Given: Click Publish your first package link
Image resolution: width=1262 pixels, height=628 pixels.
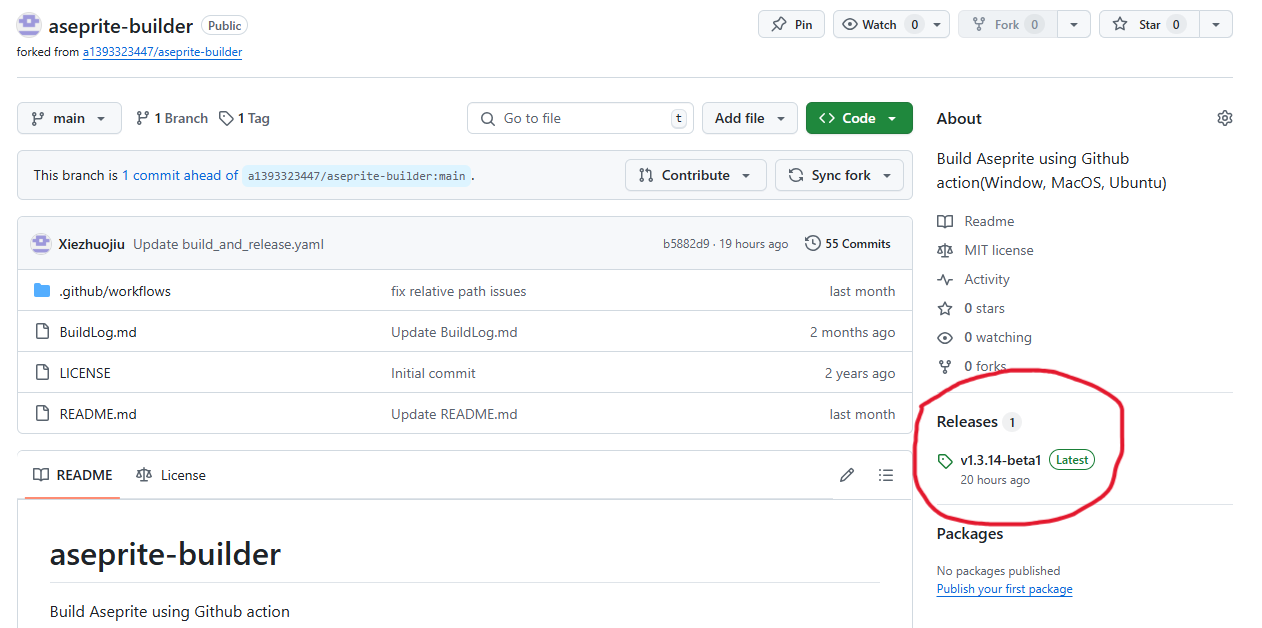Looking at the screenshot, I should 1004,589.
